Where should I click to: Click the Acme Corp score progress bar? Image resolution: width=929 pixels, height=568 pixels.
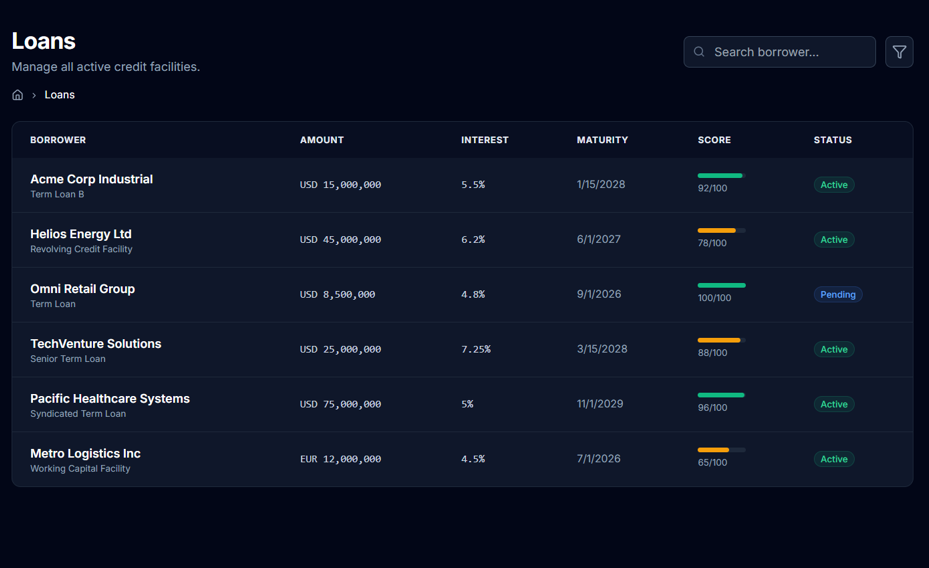pos(721,175)
